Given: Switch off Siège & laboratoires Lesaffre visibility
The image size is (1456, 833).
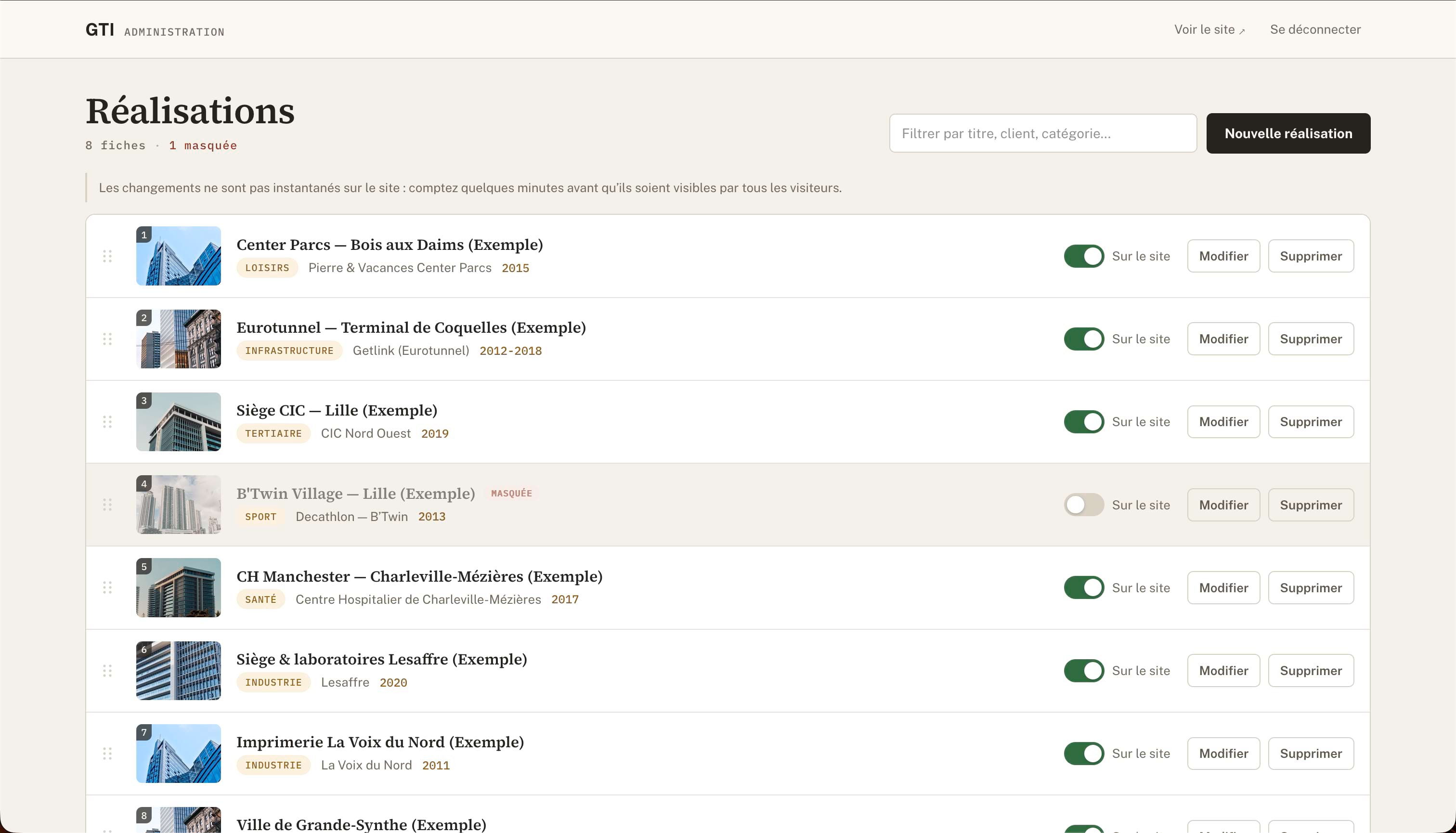Looking at the screenshot, I should click(1083, 671).
